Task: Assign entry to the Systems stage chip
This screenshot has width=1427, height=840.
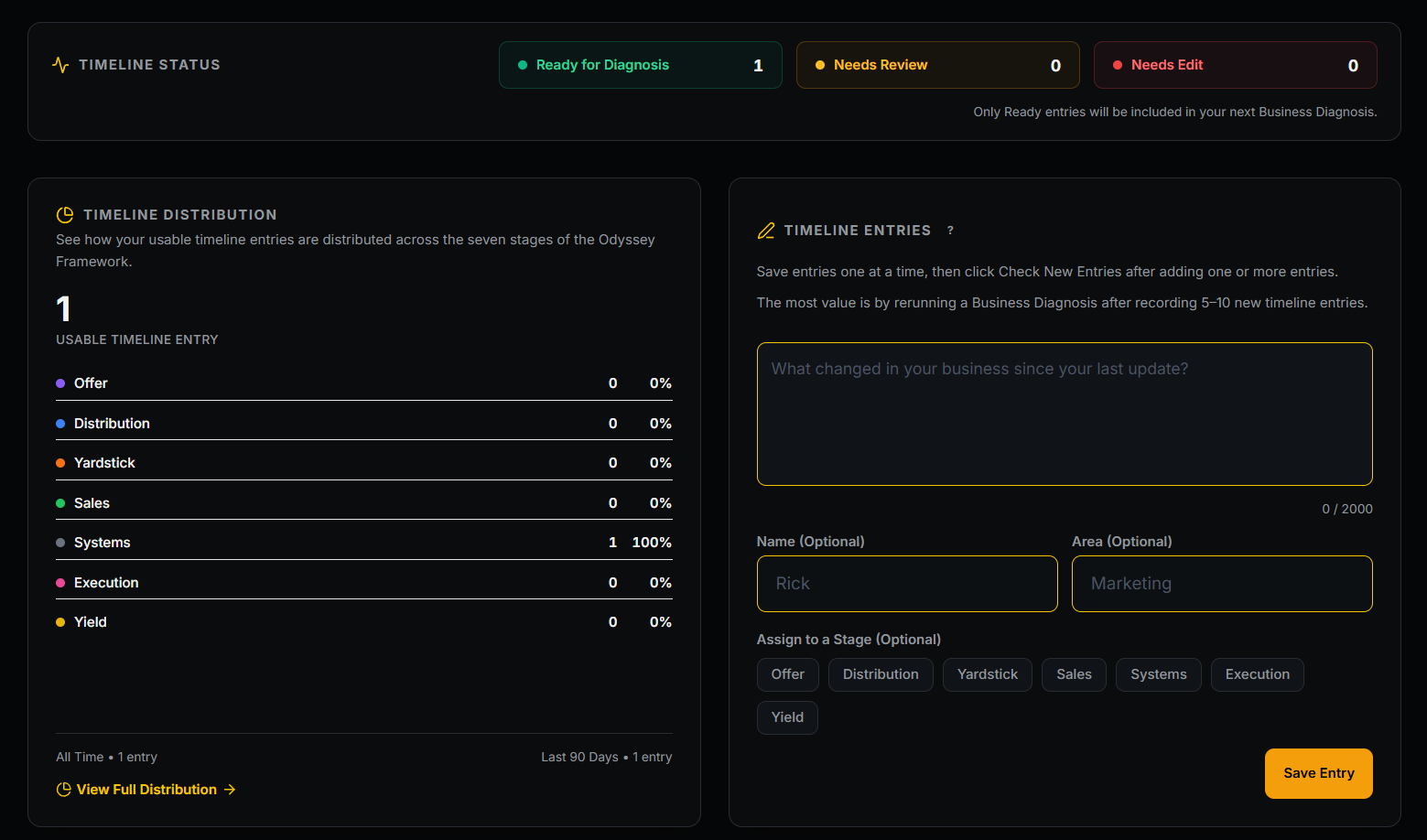Action: (1159, 674)
